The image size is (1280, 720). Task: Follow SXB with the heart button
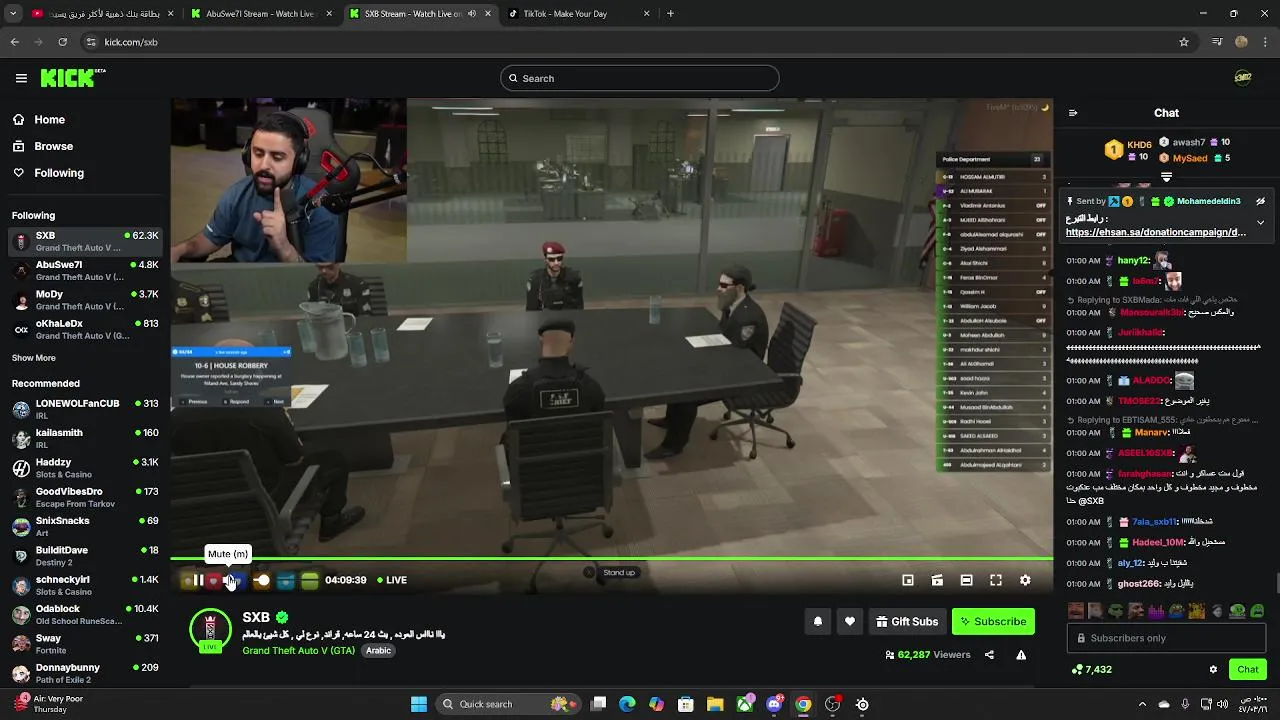(x=850, y=621)
